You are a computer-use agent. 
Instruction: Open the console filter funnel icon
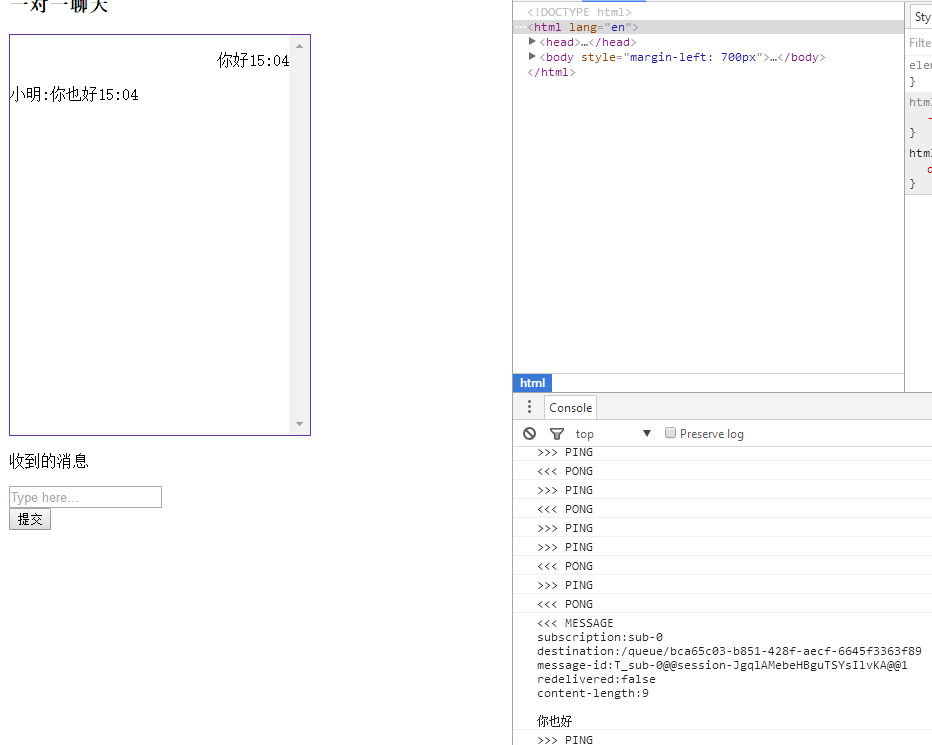[556, 434]
